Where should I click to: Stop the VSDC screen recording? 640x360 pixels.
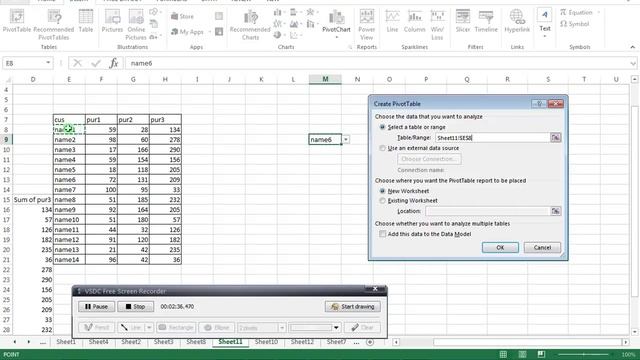[x=136, y=307]
